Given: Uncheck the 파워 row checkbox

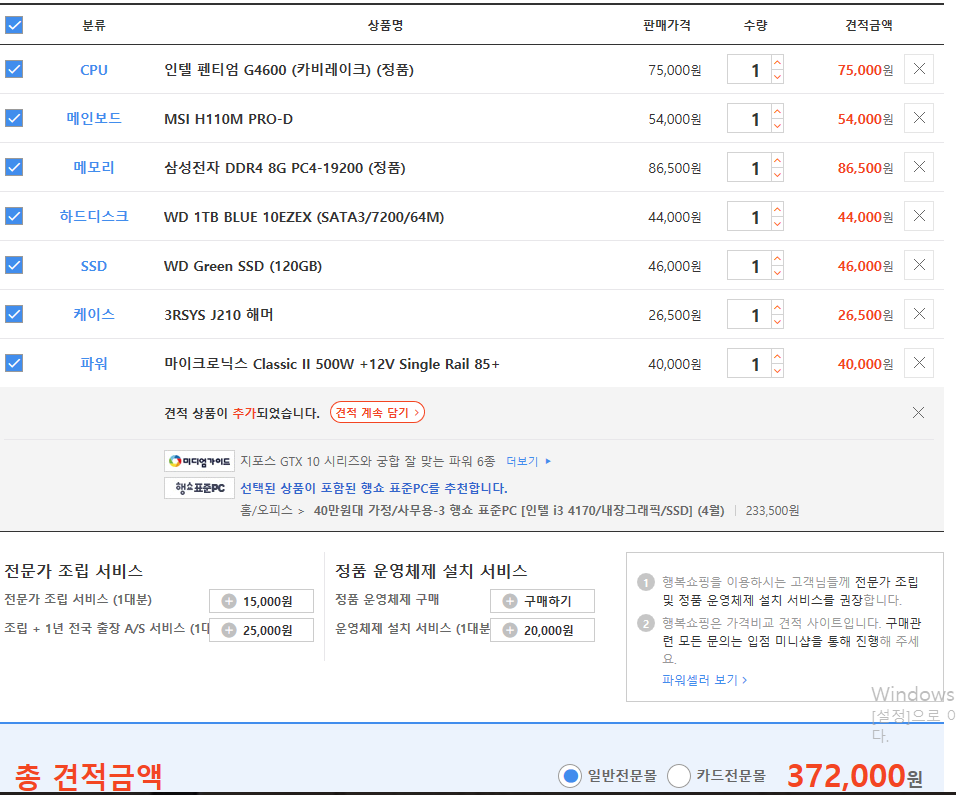Looking at the screenshot, I should (14, 363).
